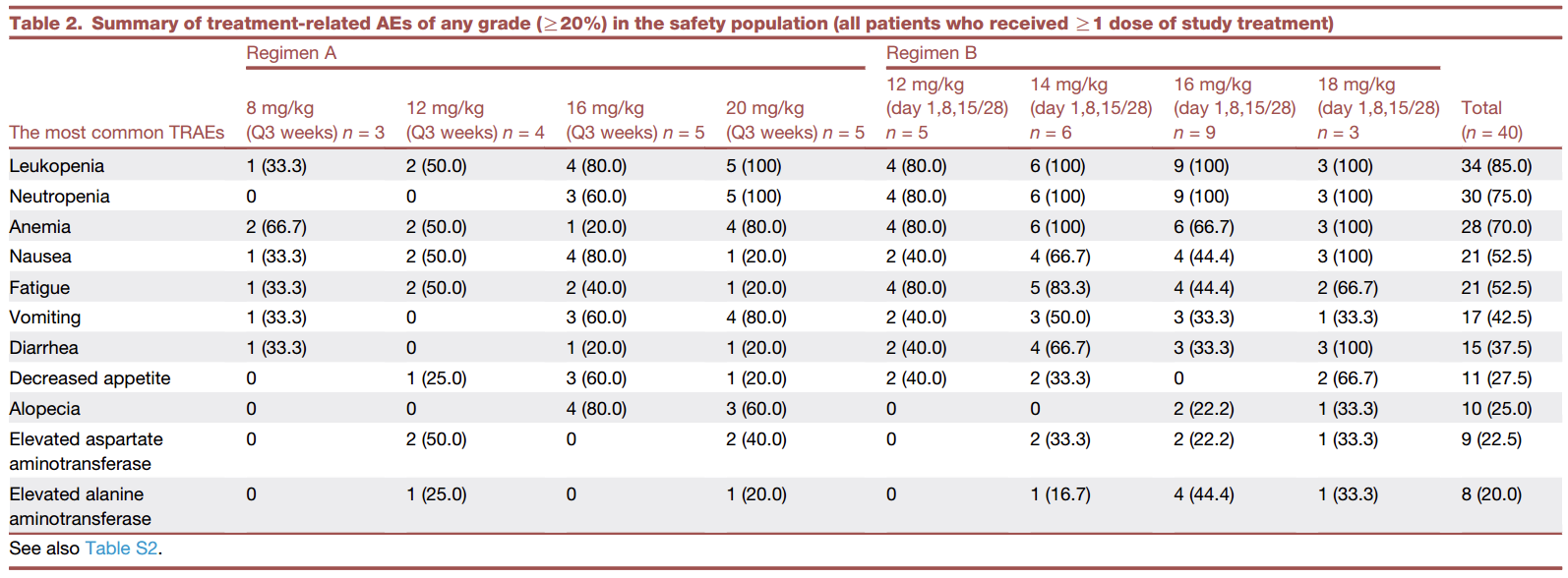Screen dimensions: 1568x578
Task: Click the Anemia row label
Action: tap(40, 227)
